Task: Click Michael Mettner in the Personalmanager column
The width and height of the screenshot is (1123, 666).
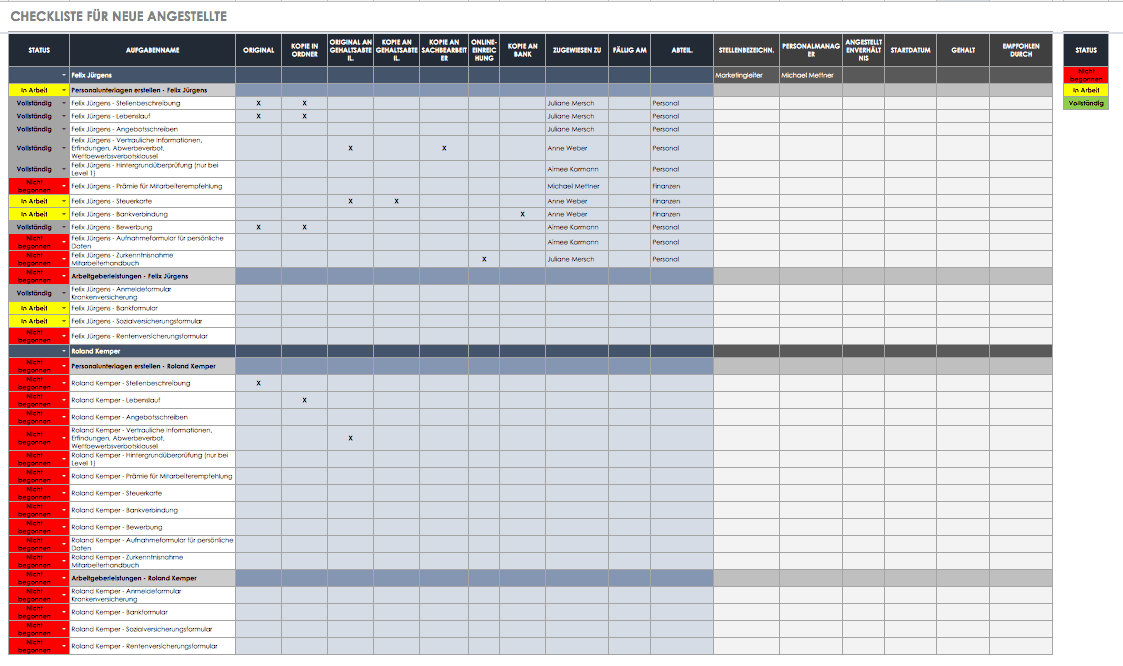Action: (x=810, y=75)
